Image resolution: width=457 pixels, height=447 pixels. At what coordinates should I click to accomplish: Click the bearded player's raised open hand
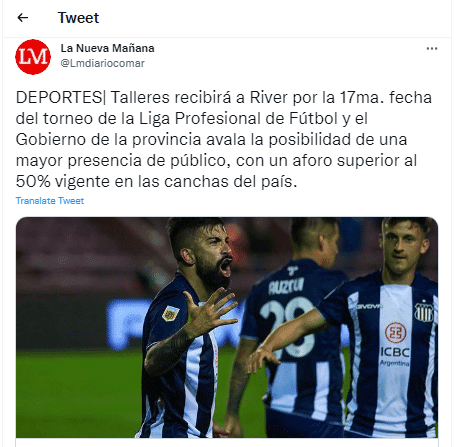(x=211, y=312)
